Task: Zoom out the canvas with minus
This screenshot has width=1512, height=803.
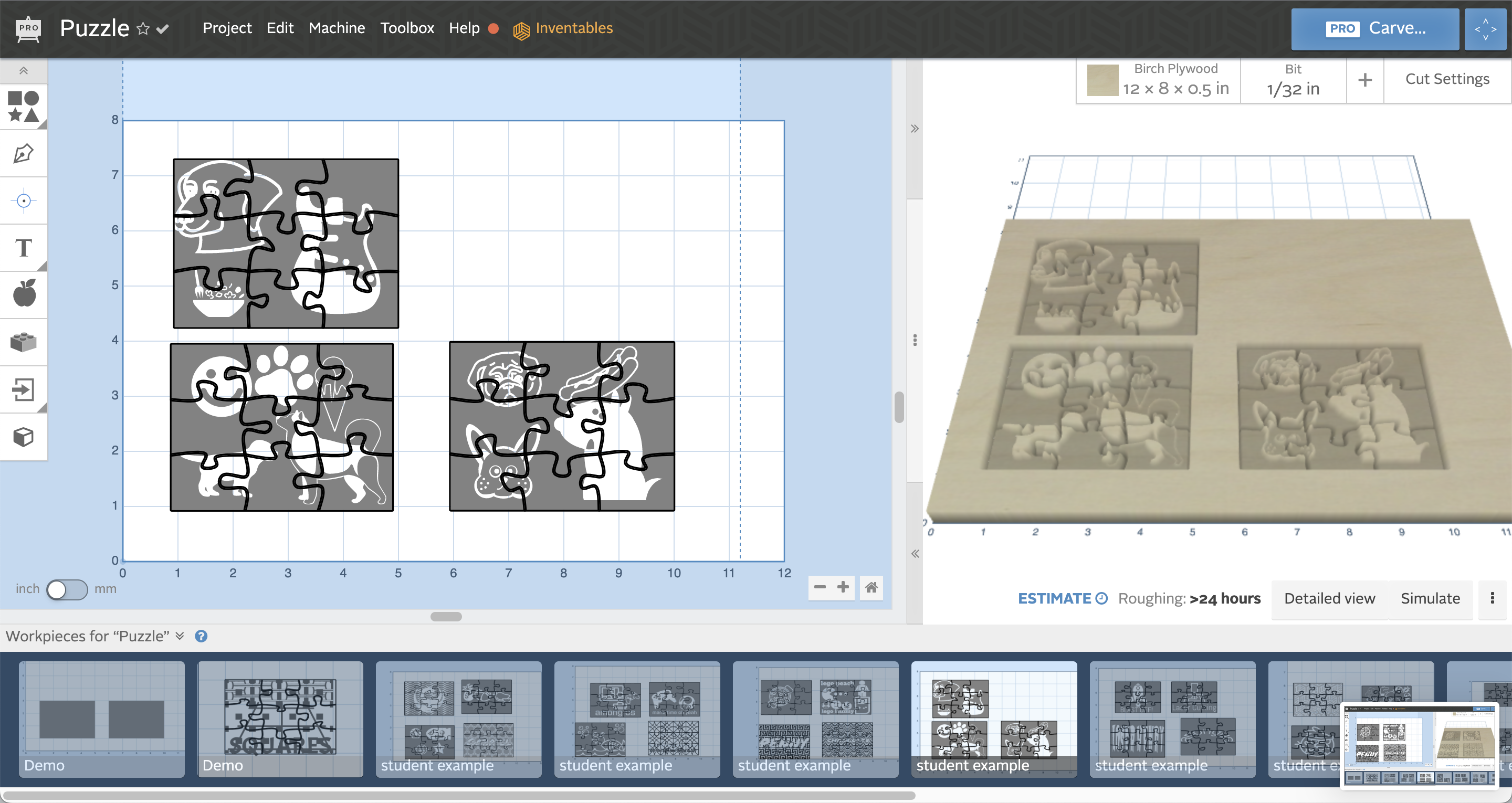Action: point(820,587)
